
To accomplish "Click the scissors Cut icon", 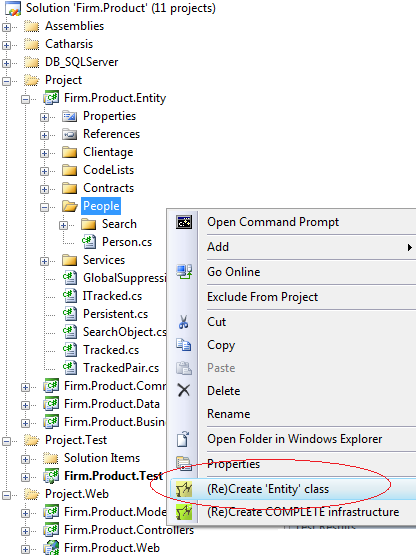I will [x=183, y=322].
